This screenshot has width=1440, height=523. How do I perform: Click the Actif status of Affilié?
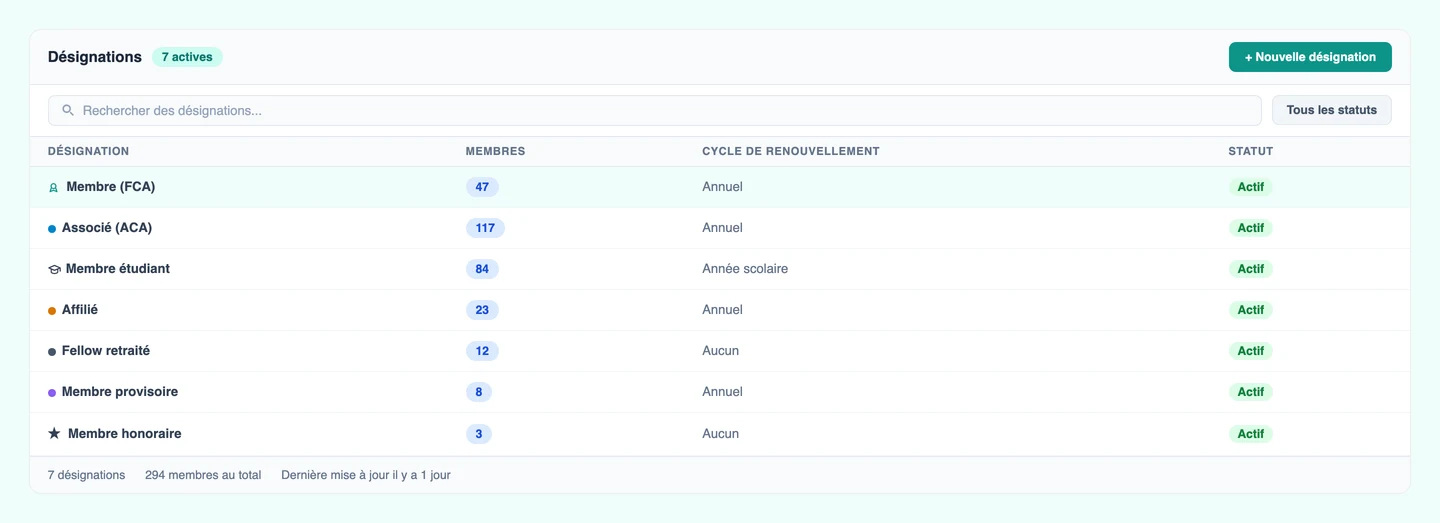pyautogui.click(x=1251, y=310)
